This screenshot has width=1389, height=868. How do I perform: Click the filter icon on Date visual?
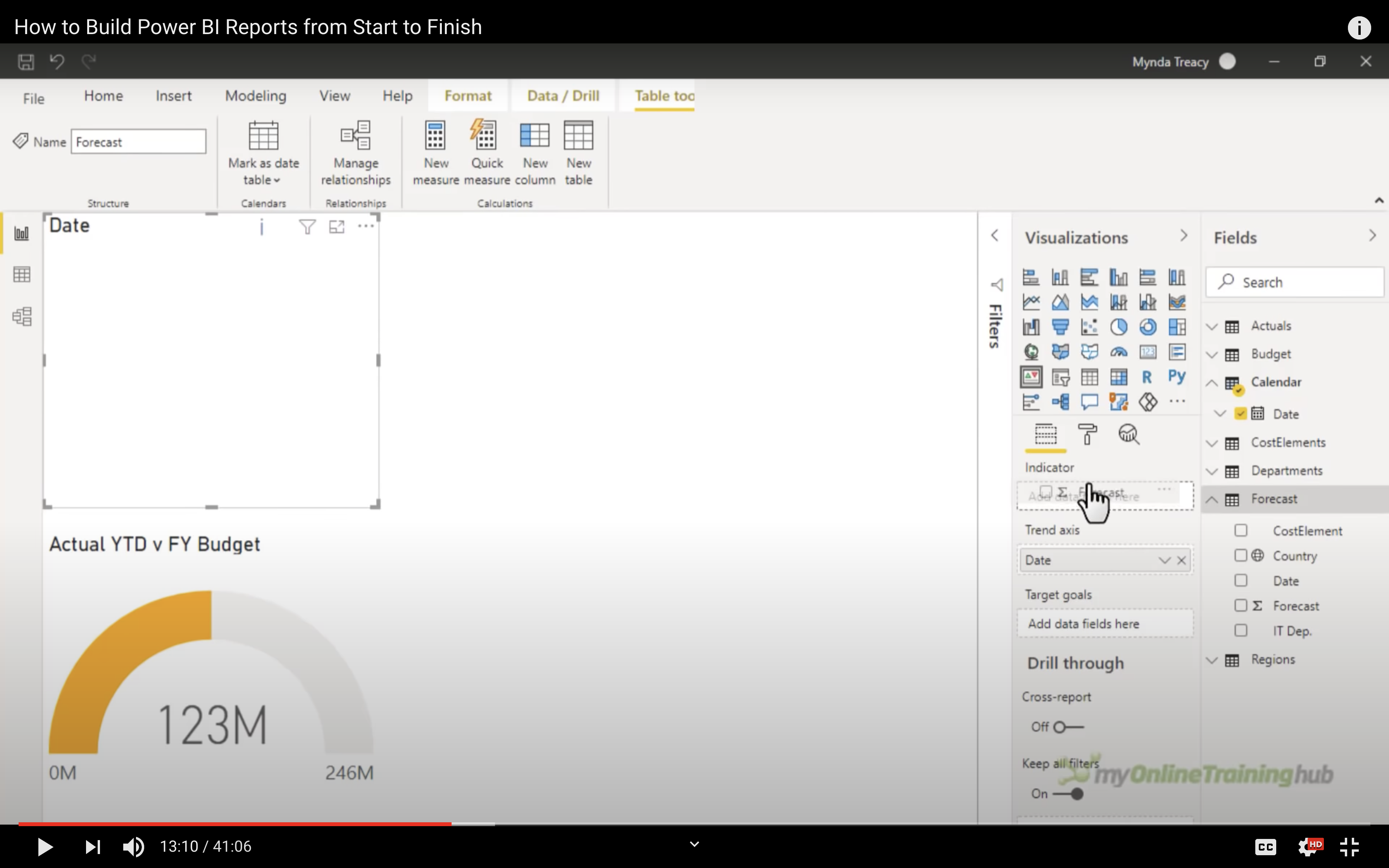[x=307, y=227]
